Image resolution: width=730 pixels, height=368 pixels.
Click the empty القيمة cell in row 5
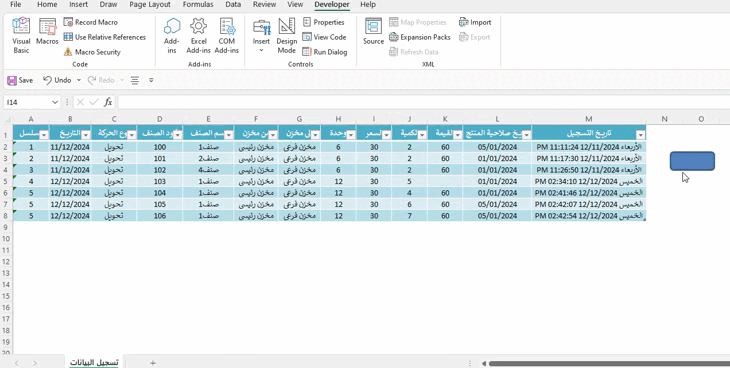[445, 181]
